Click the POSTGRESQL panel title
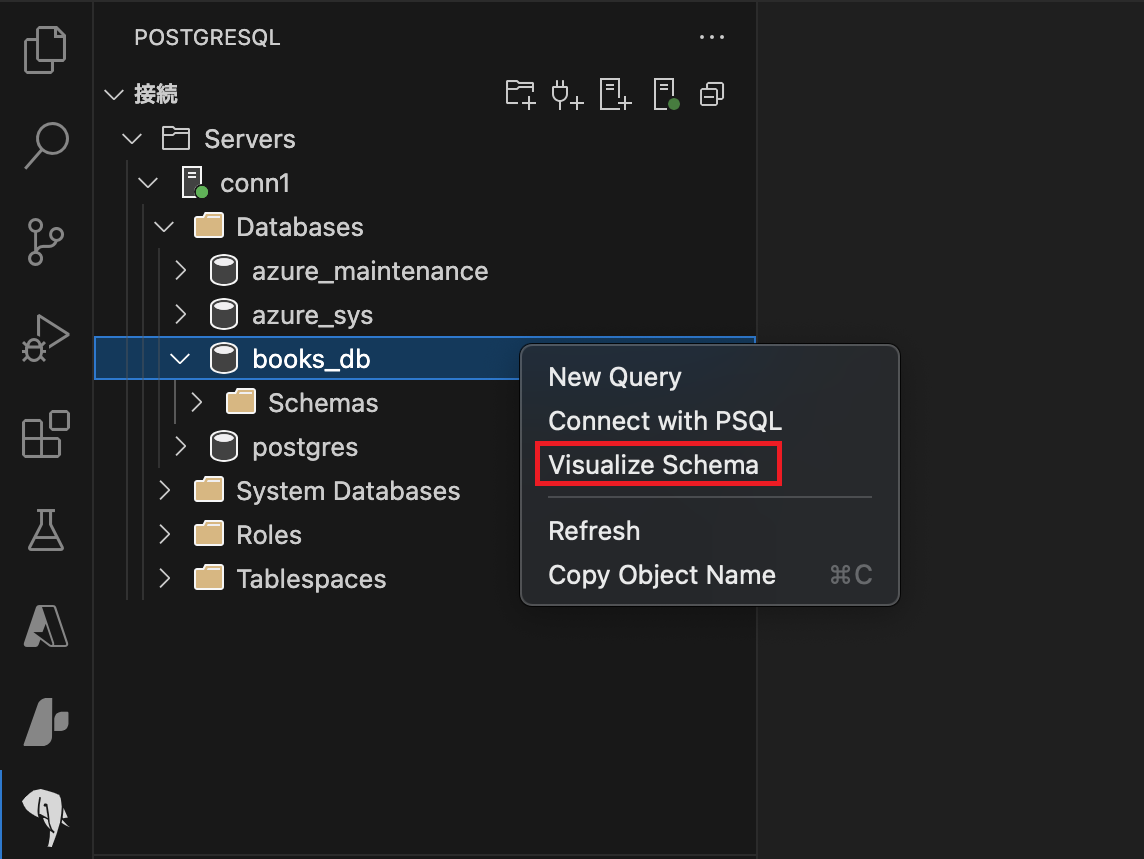This screenshot has height=859, width=1144. click(207, 37)
